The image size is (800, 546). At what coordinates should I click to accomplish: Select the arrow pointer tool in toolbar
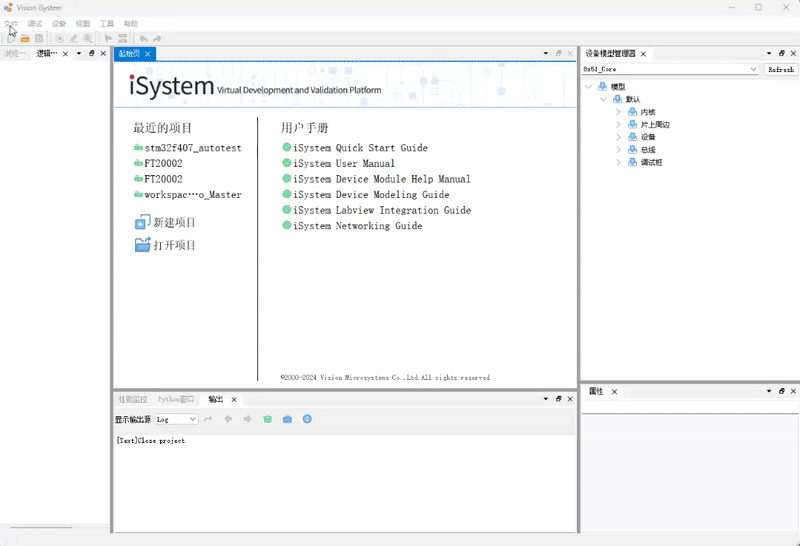pos(108,38)
